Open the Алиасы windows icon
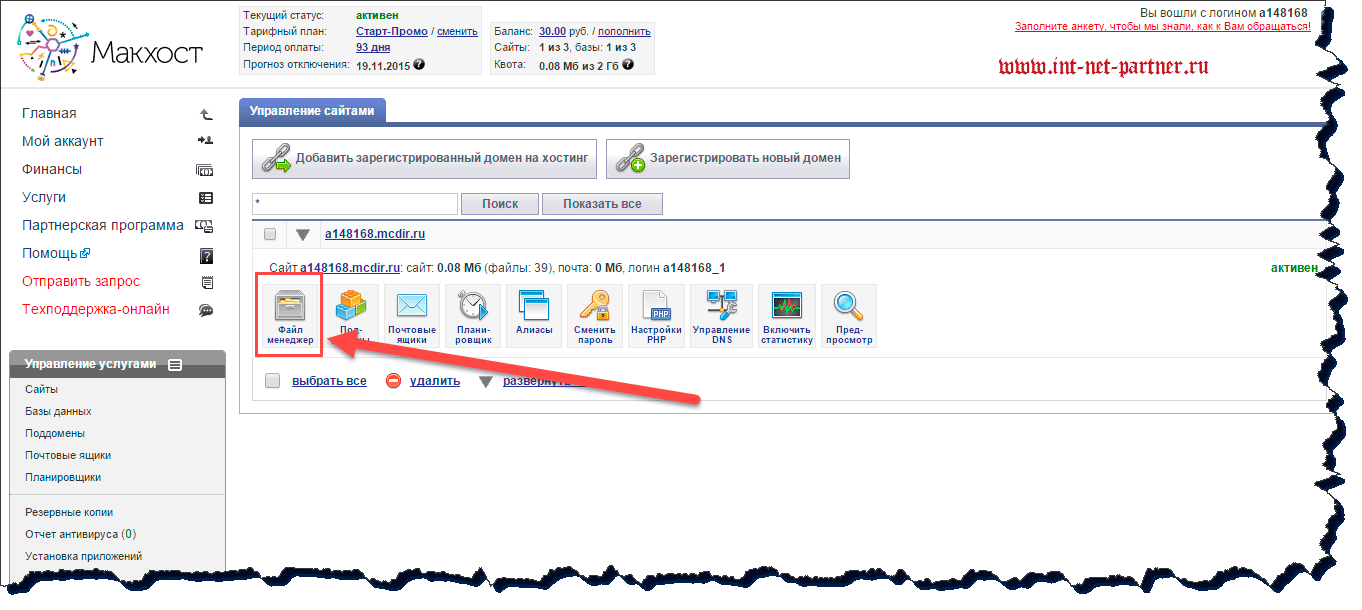Image resolution: width=1362 pixels, height=610 pixels. (x=534, y=315)
